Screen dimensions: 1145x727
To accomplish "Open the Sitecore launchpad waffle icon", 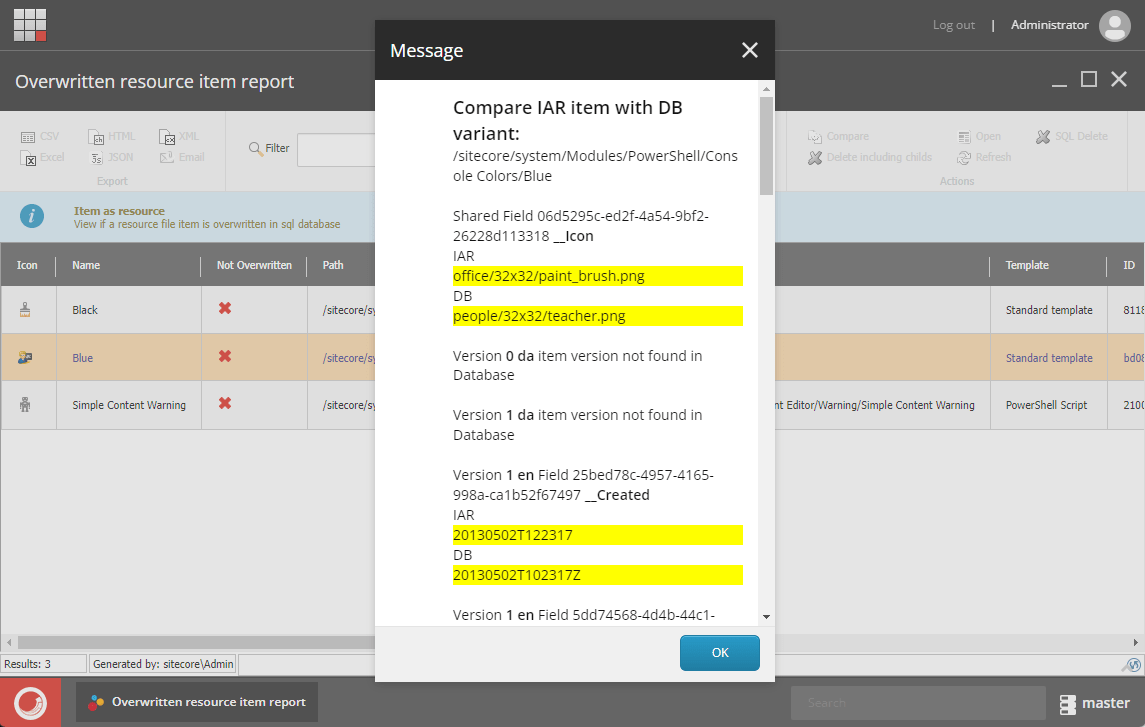I will tap(29, 25).
